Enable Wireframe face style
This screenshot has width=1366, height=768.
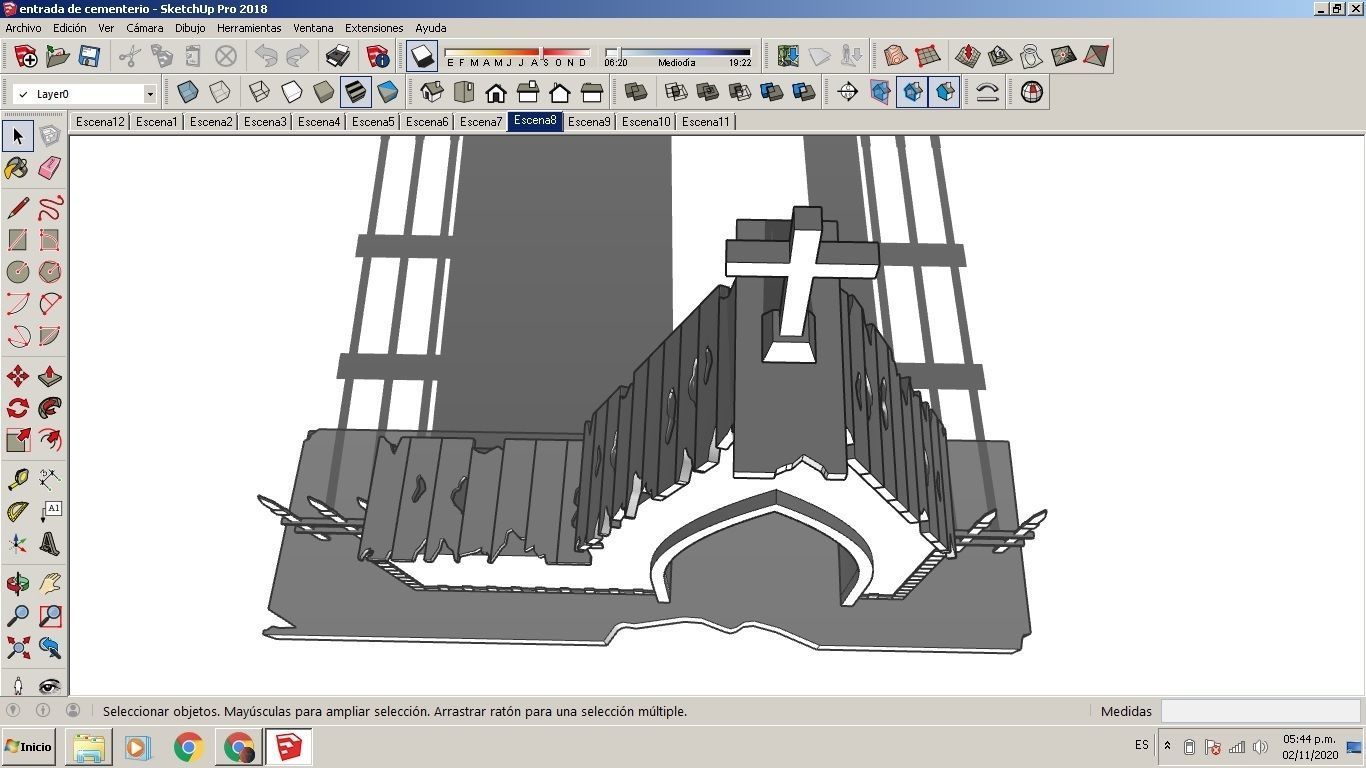[260, 92]
